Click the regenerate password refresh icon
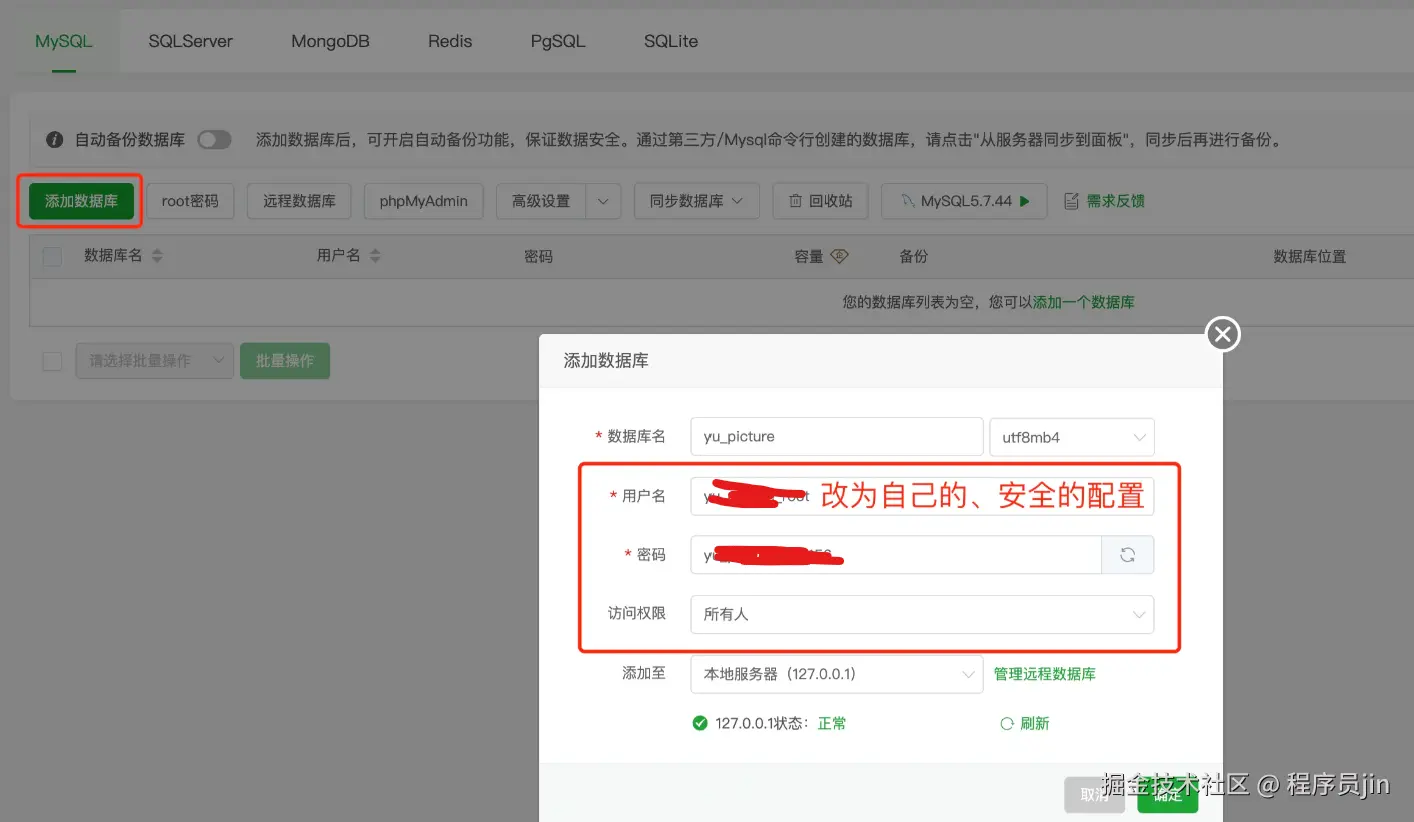Viewport: 1414px width, 822px height. coord(1128,555)
